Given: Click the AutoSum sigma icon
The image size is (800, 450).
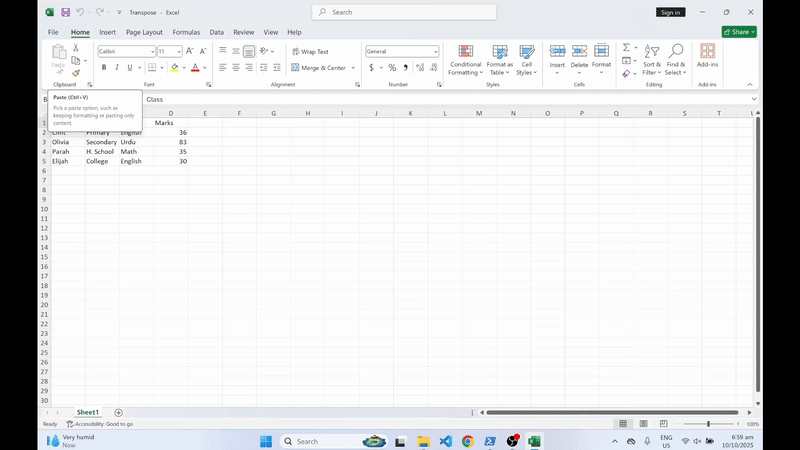Looking at the screenshot, I should coord(627,47).
